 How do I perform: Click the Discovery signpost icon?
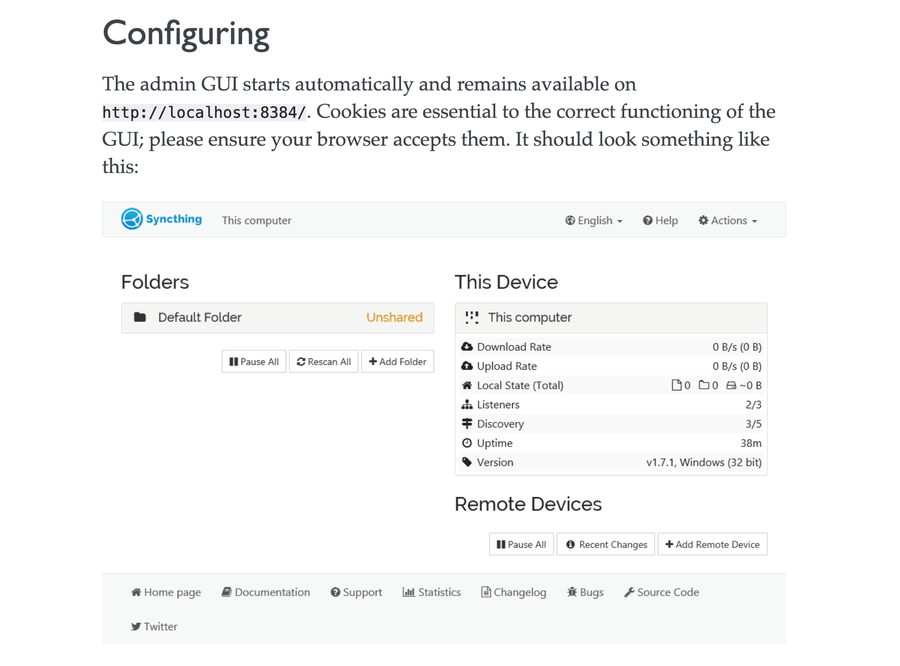tap(467, 424)
